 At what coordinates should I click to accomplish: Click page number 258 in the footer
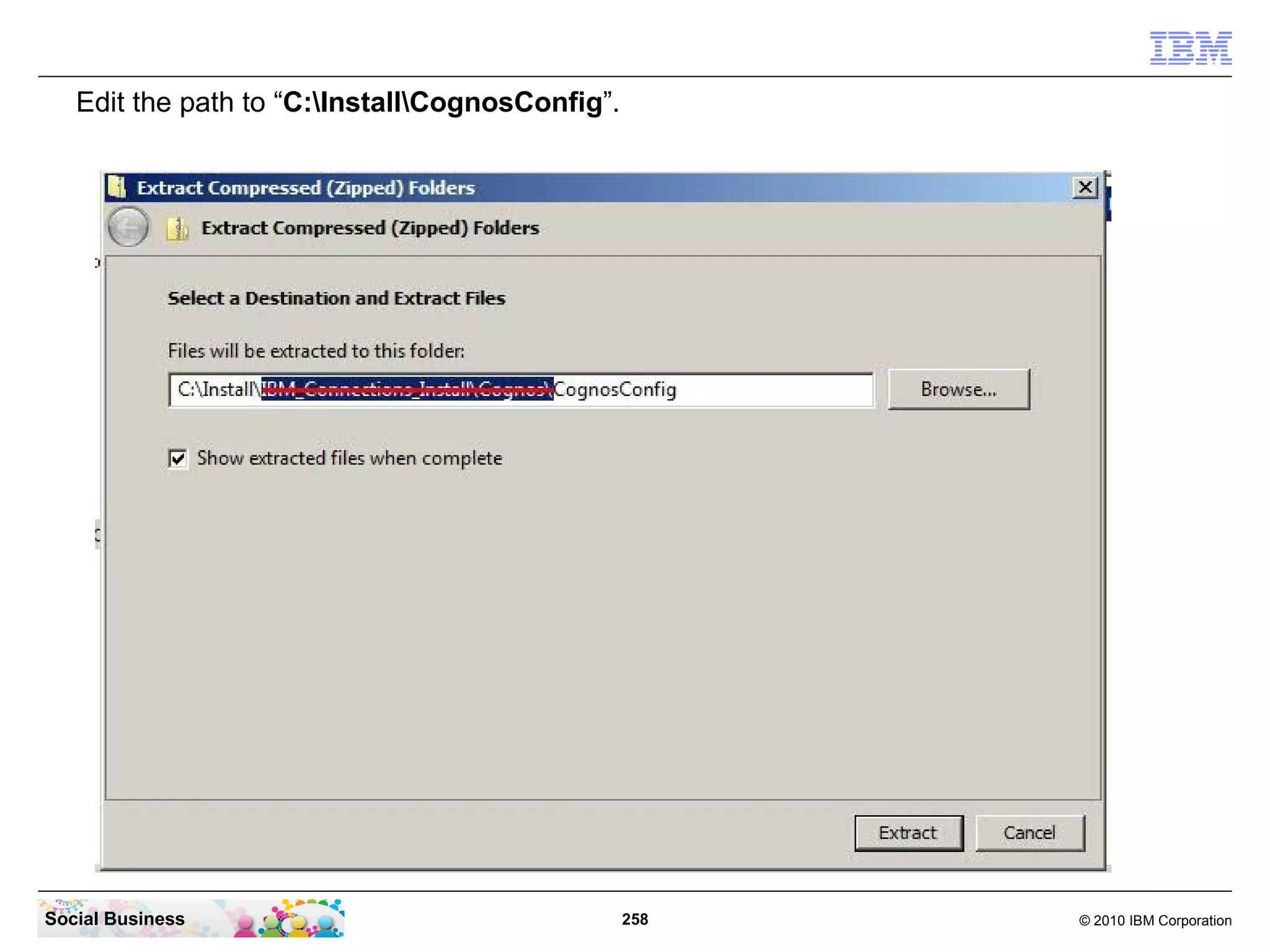point(635,919)
